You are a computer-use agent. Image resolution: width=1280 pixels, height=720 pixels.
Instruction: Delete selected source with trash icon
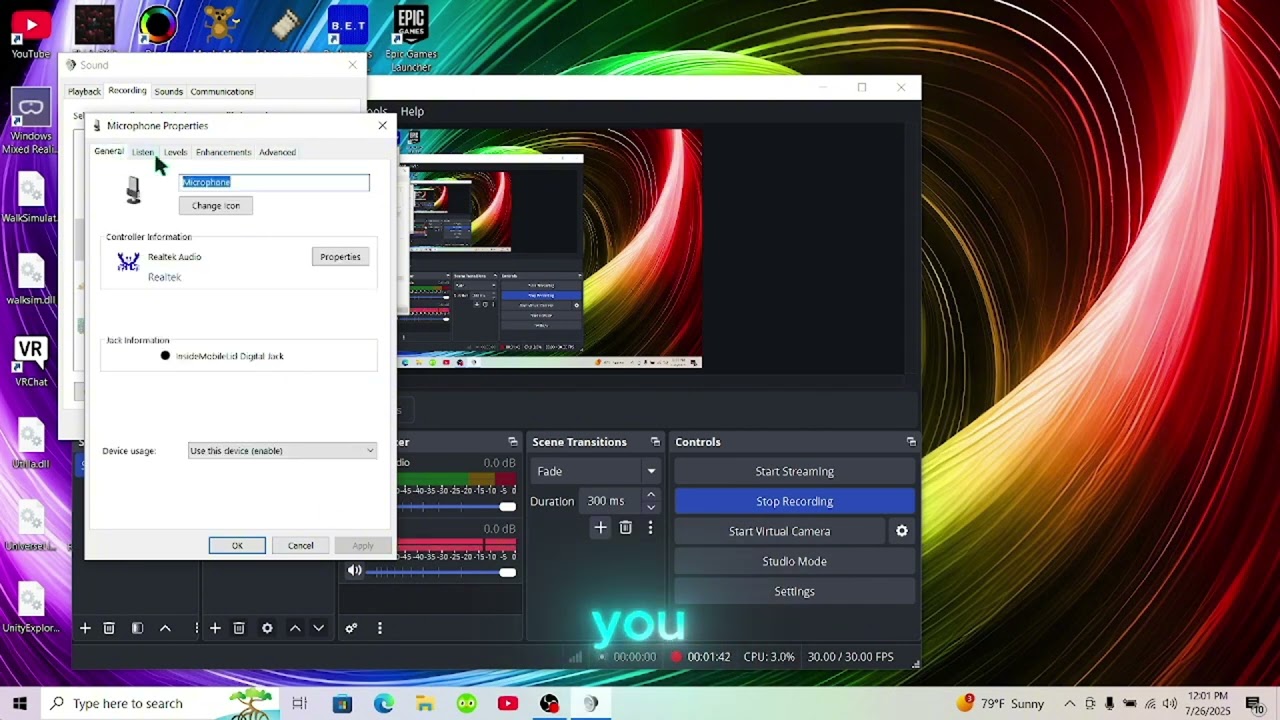tap(239, 628)
